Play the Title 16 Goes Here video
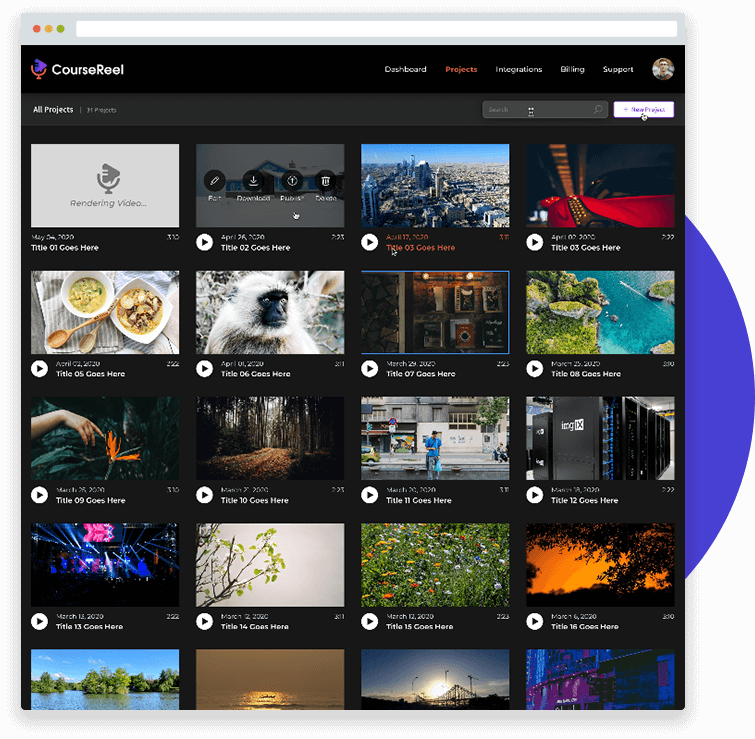Image resolution: width=755 pixels, height=739 pixels. (534, 622)
